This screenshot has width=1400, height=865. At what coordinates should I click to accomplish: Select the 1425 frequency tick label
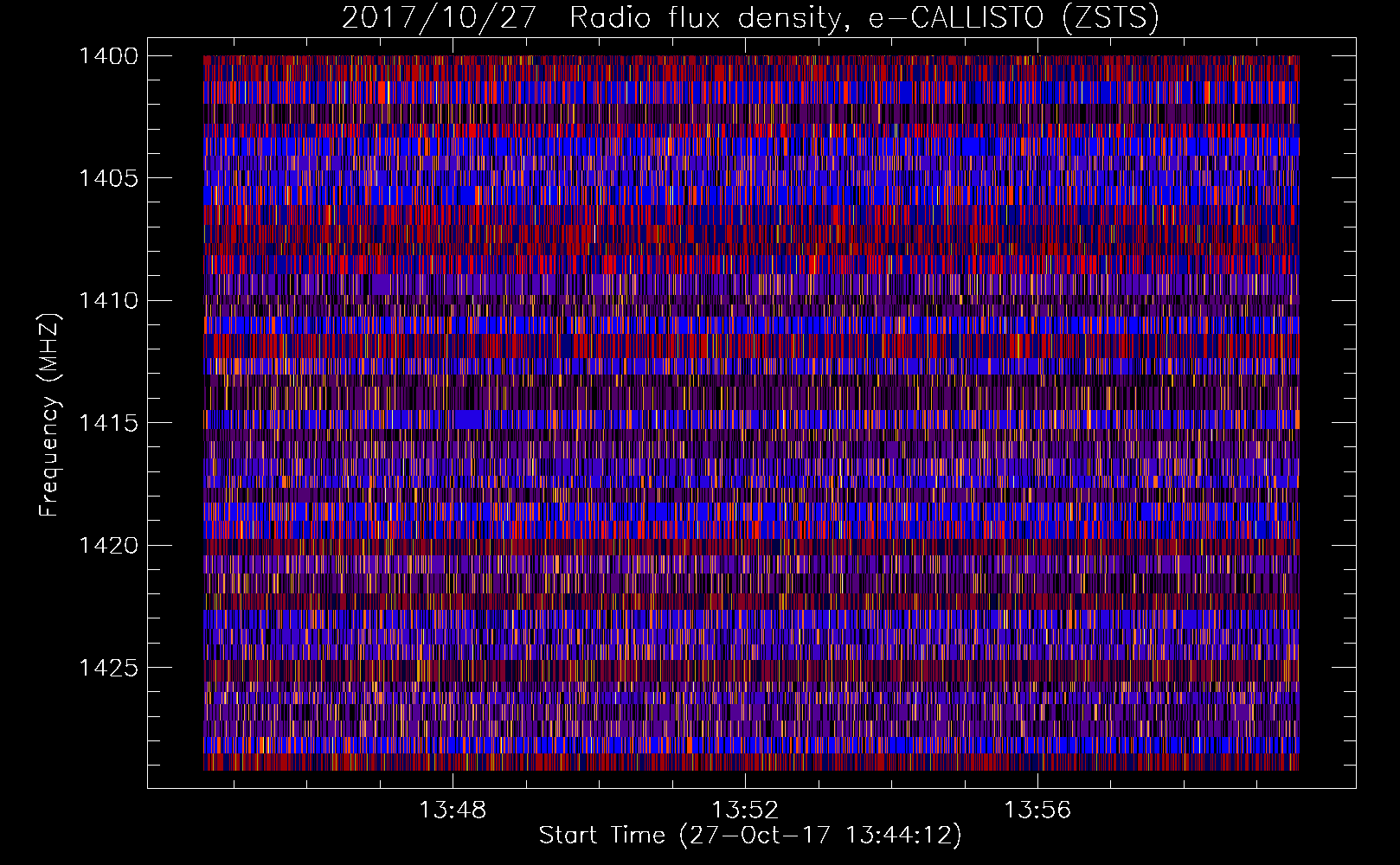(x=108, y=668)
